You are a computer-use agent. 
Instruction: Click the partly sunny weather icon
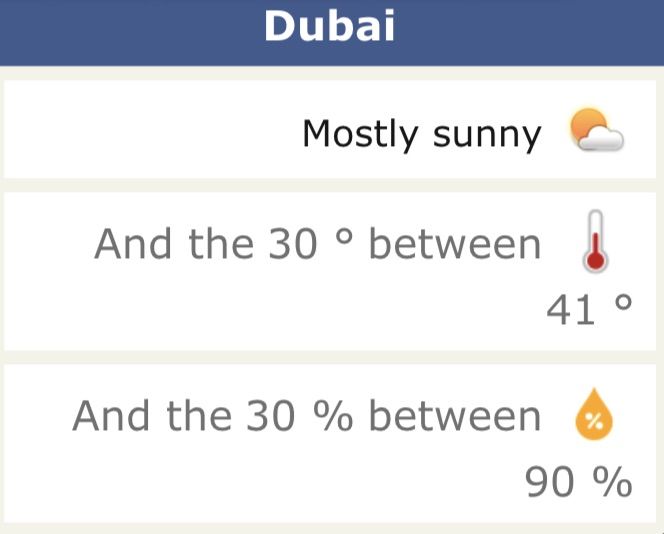click(x=596, y=130)
